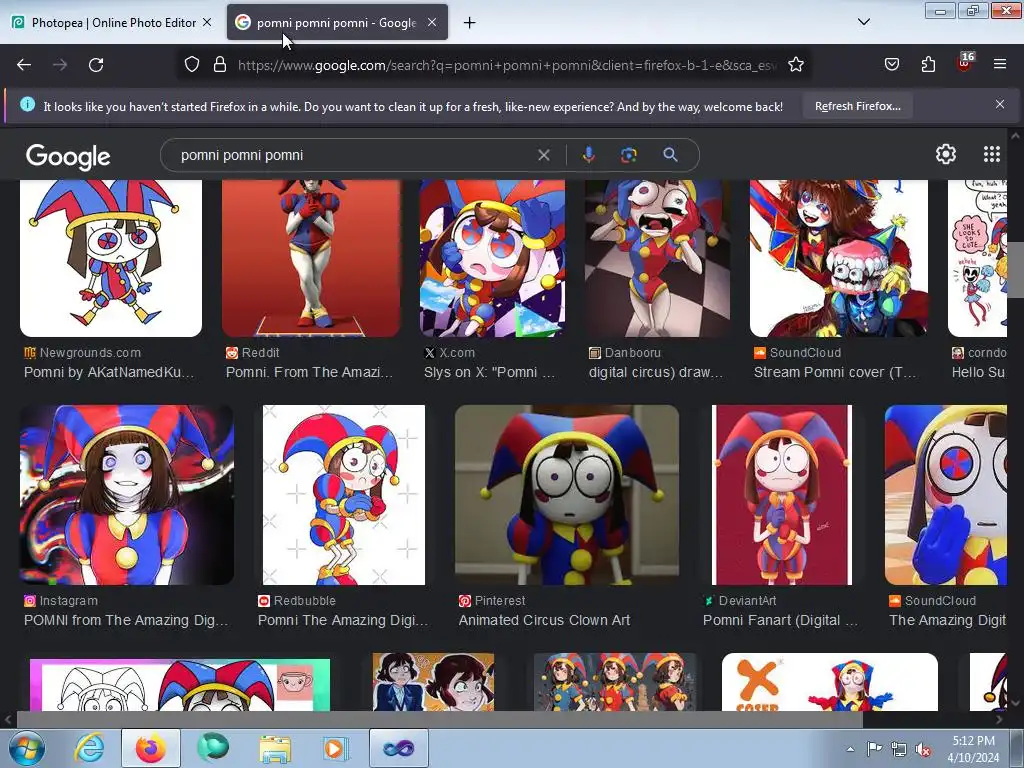
Task: Show hidden tray icons arrow
Action: tap(850, 750)
